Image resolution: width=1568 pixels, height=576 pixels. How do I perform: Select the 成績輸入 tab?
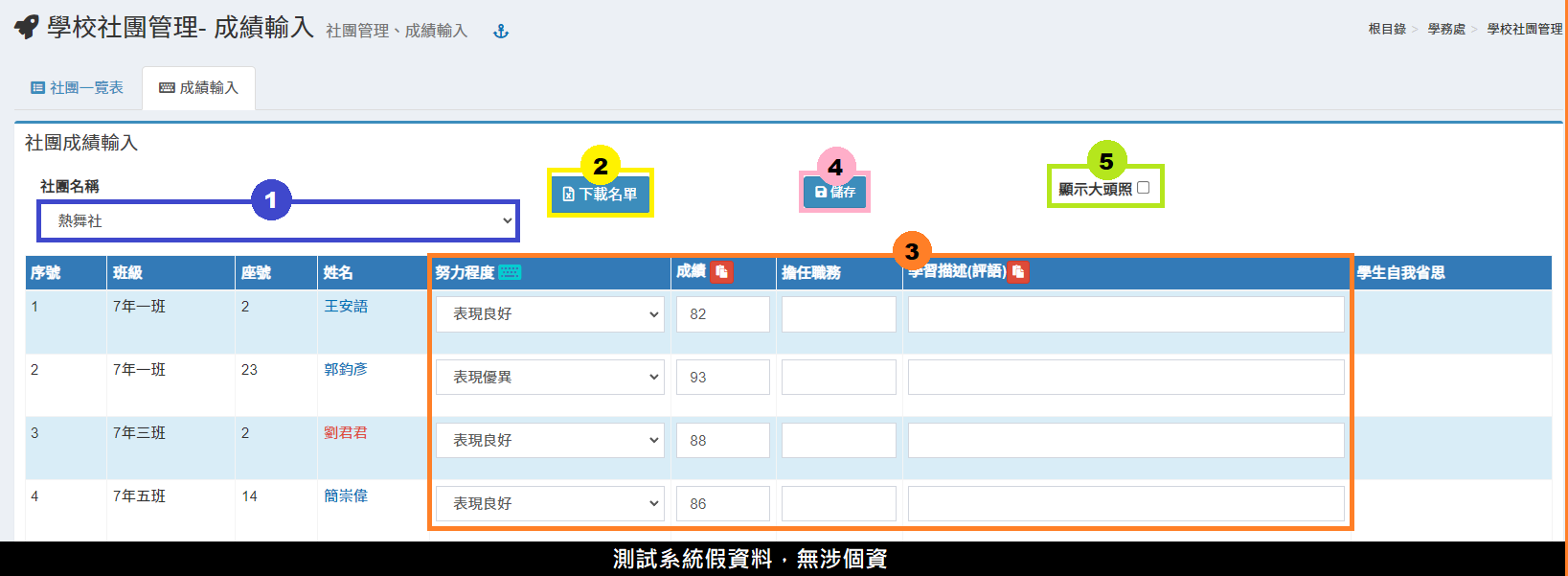tap(198, 88)
